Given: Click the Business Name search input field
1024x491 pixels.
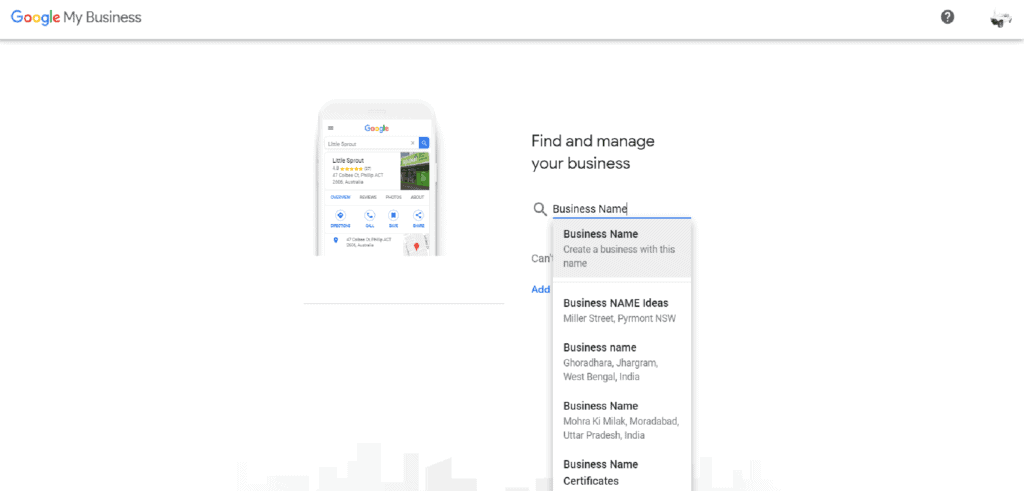Looking at the screenshot, I should click(621, 209).
